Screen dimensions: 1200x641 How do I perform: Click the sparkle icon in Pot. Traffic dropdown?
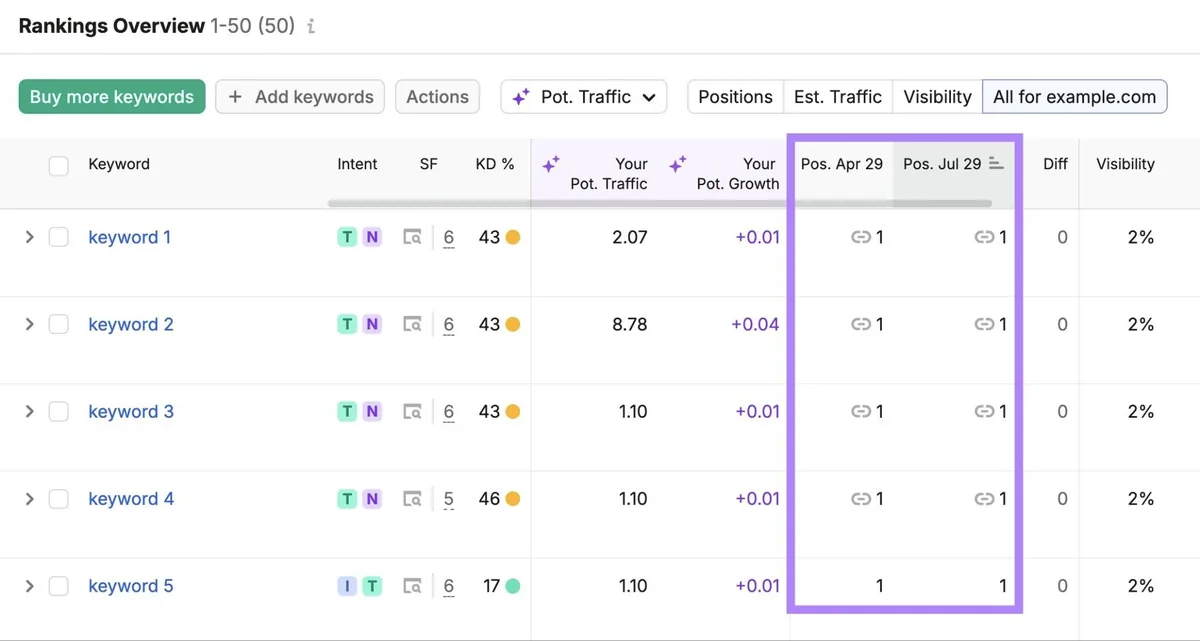[520, 97]
